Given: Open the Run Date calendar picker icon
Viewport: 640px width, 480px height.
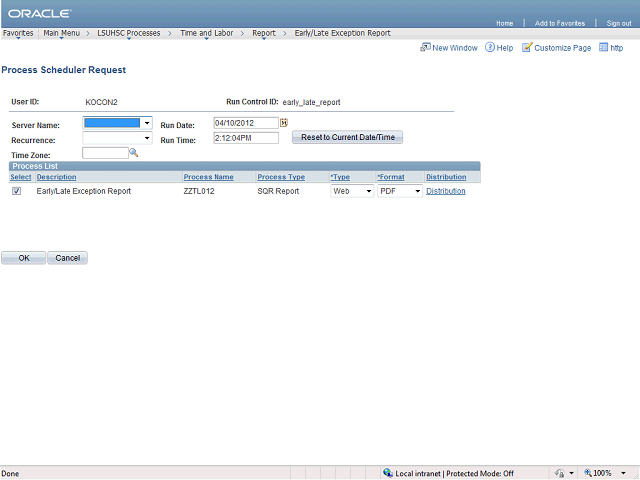Looking at the screenshot, I should (284, 122).
